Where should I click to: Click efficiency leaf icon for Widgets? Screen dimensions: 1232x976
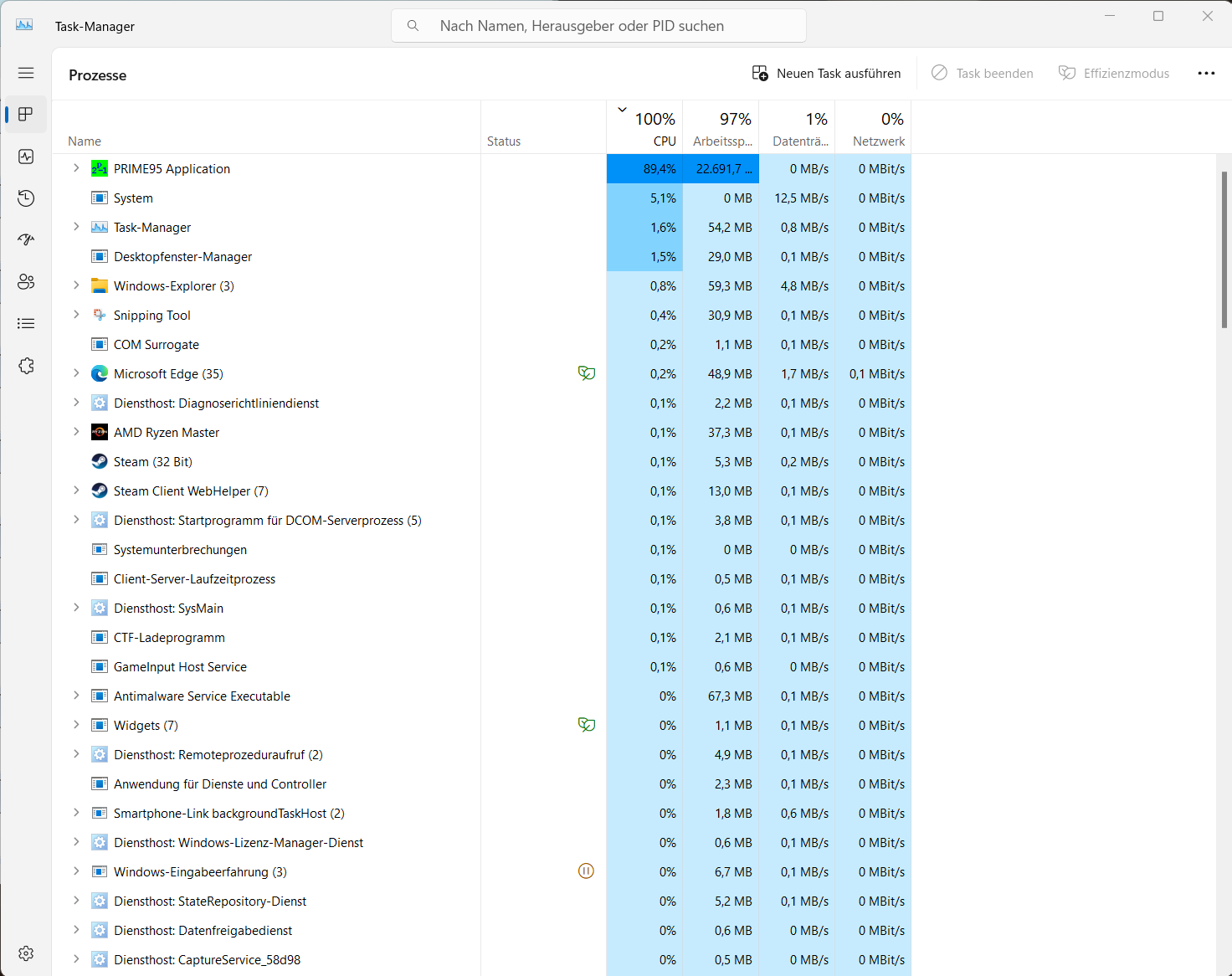click(587, 725)
